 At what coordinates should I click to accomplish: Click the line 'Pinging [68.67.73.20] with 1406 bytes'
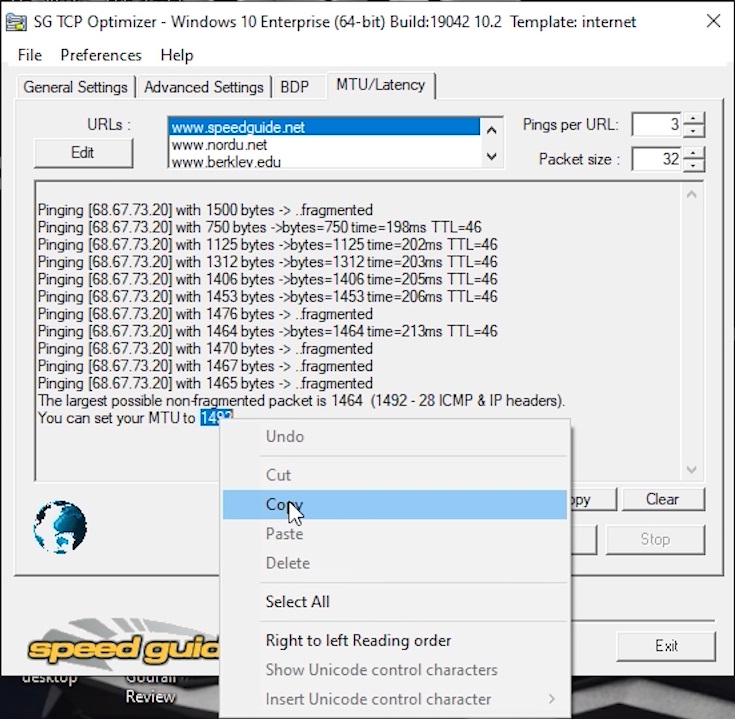pos(268,279)
